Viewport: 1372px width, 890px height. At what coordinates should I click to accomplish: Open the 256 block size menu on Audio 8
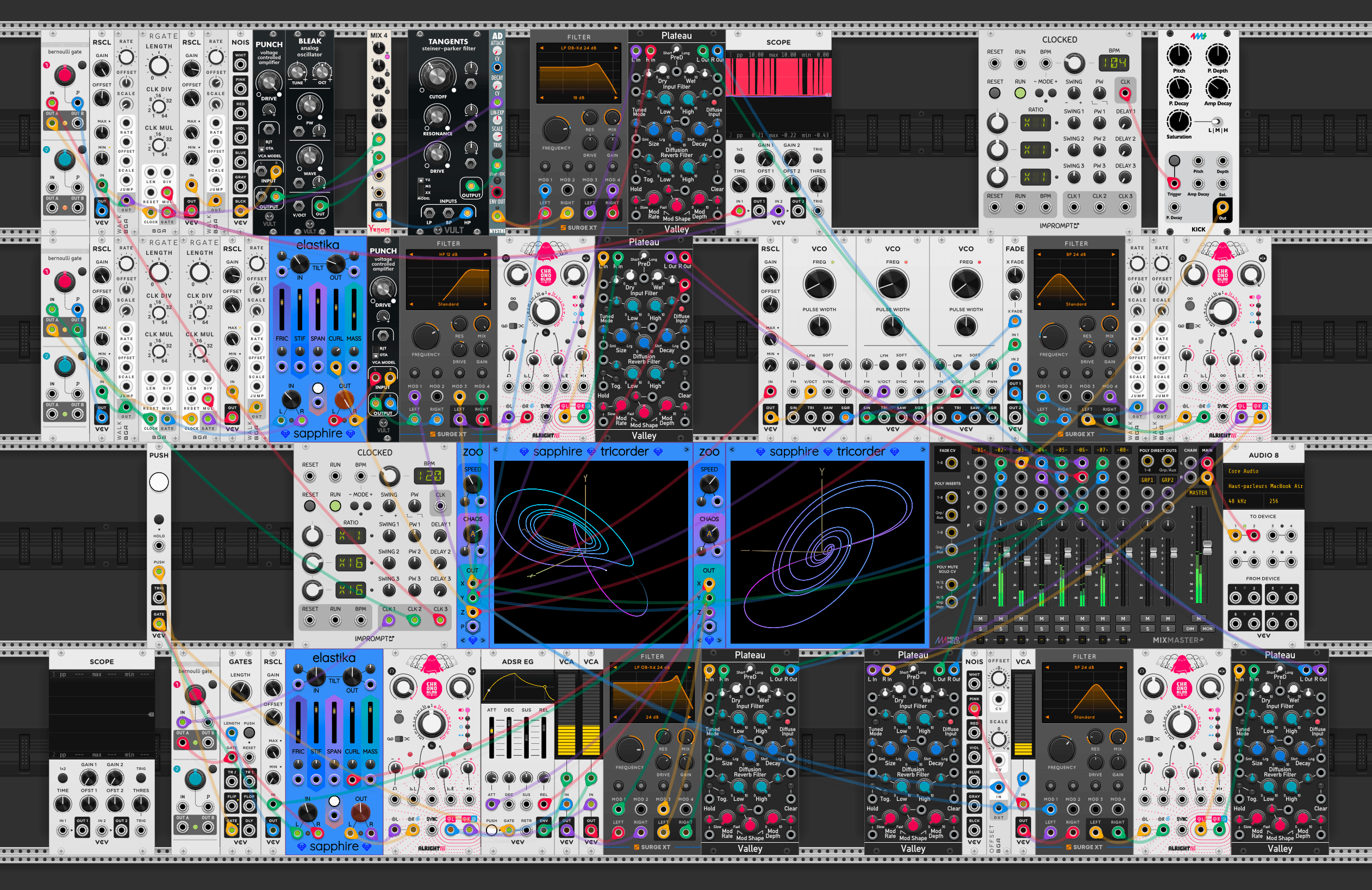1283,501
